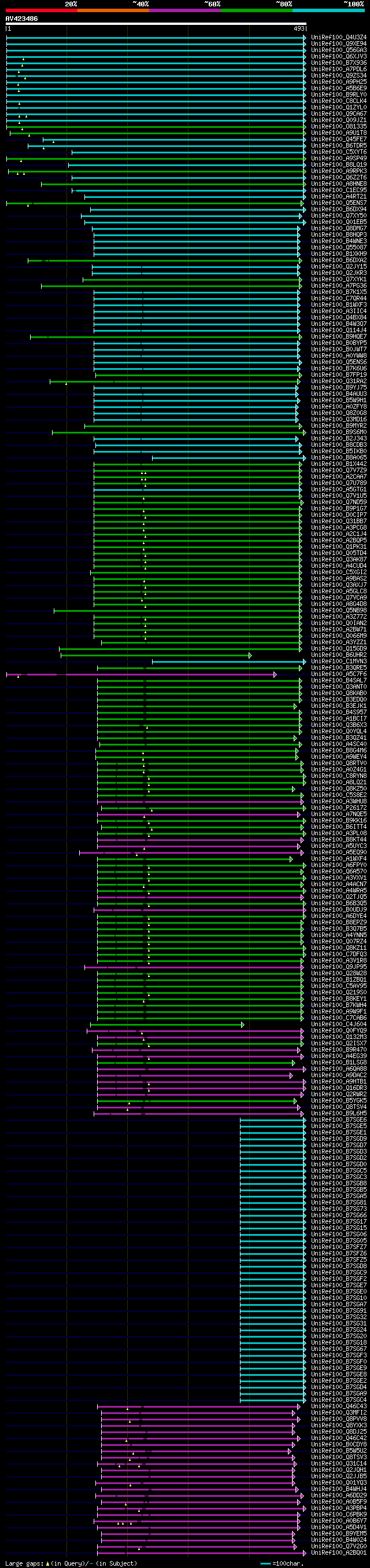Click the UniRef100_B0CDY8 label
Viewport: 370px width, 1568px height.
pos(338,1445)
